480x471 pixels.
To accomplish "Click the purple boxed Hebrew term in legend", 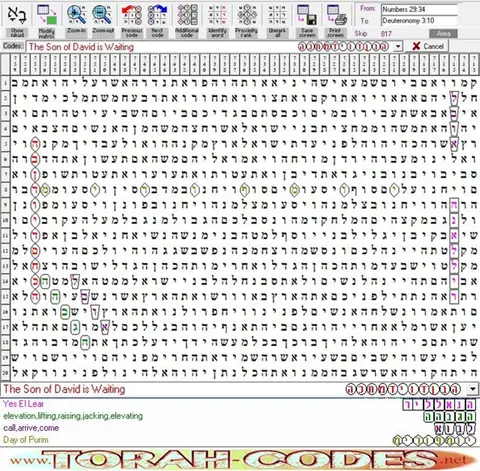I will coord(439,404).
